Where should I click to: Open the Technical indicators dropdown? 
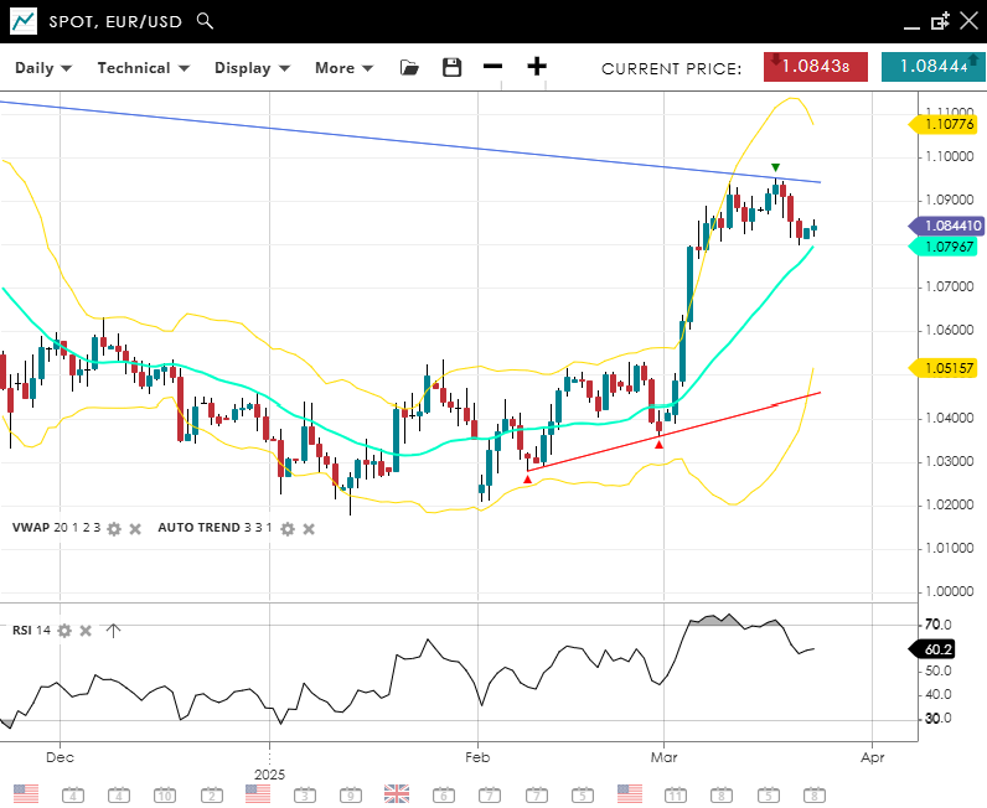[x=143, y=68]
